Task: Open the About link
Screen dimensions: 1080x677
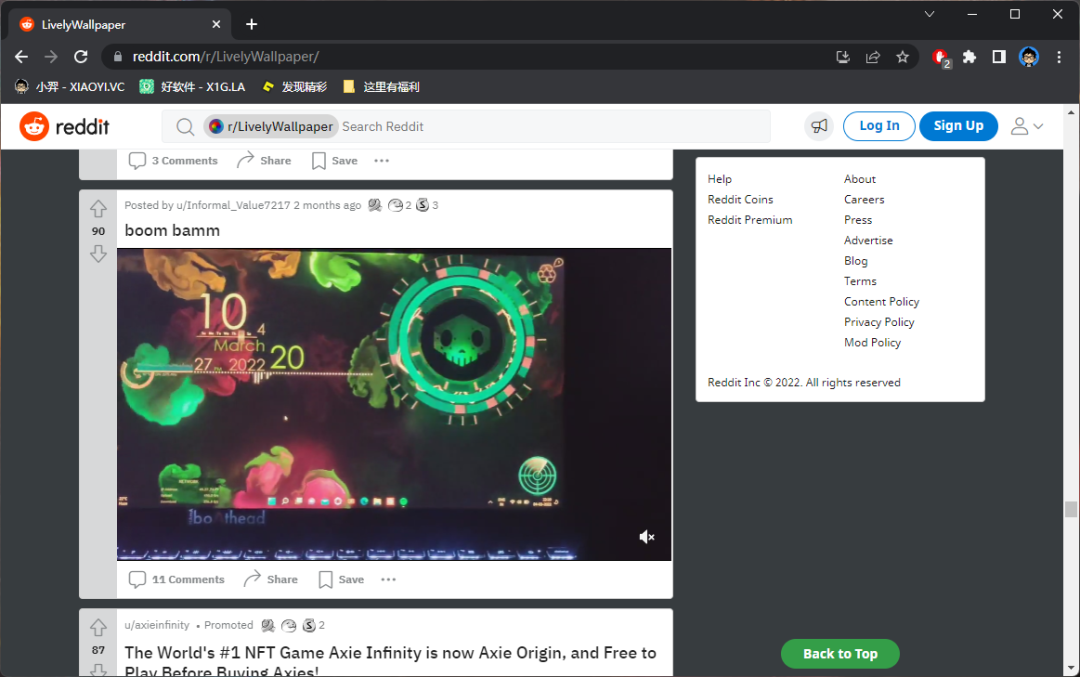Action: click(x=860, y=179)
